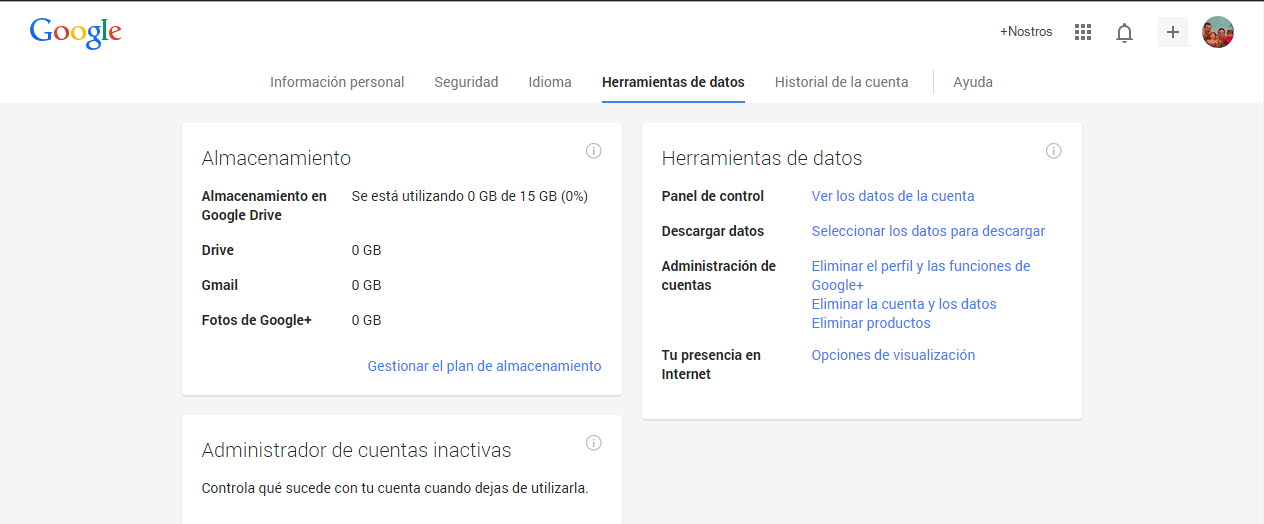The width and height of the screenshot is (1264, 524).
Task: Open the Ayuda link
Action: pos(972,82)
